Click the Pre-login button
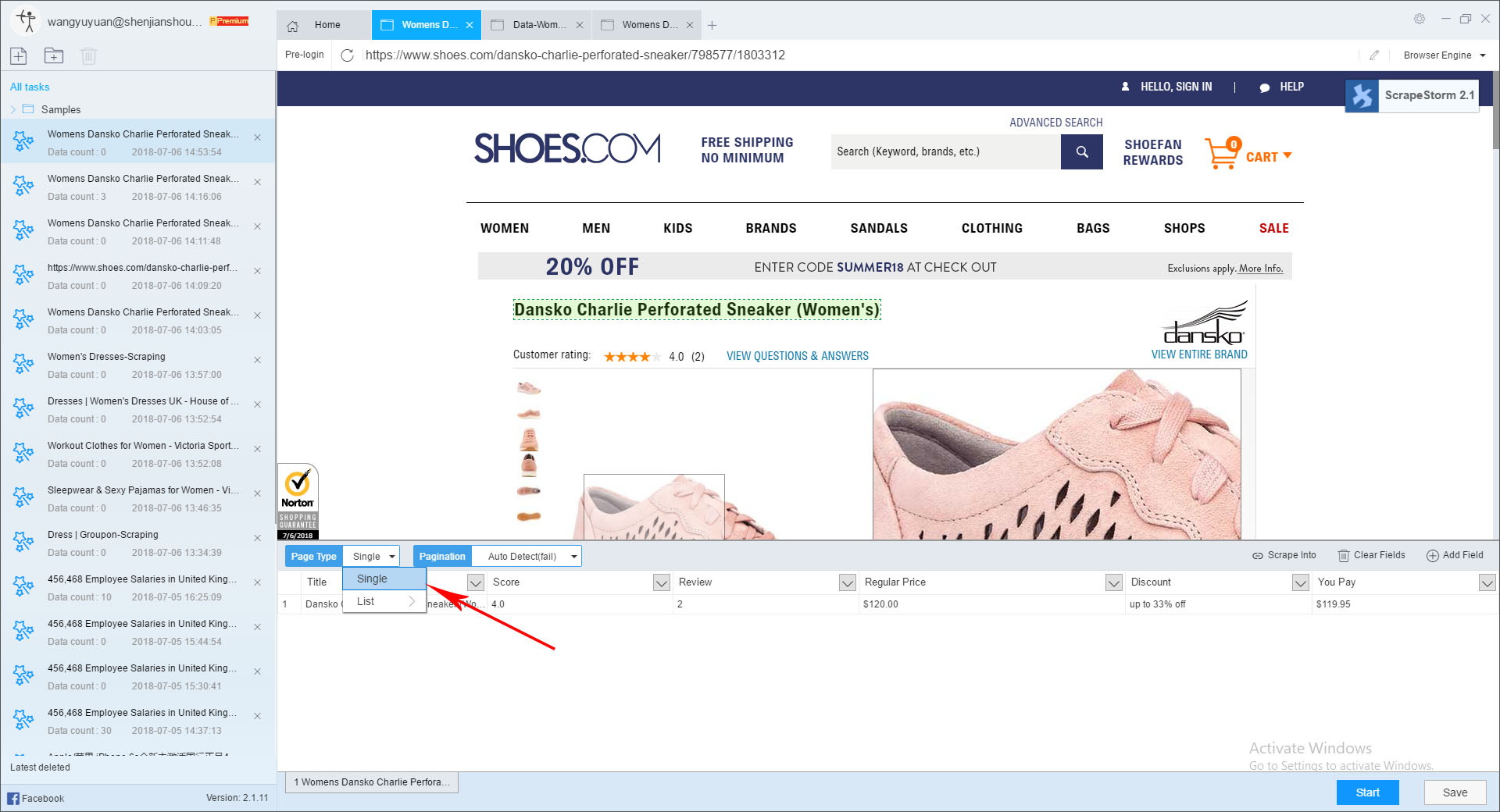Image resolution: width=1500 pixels, height=812 pixels. 305,55
